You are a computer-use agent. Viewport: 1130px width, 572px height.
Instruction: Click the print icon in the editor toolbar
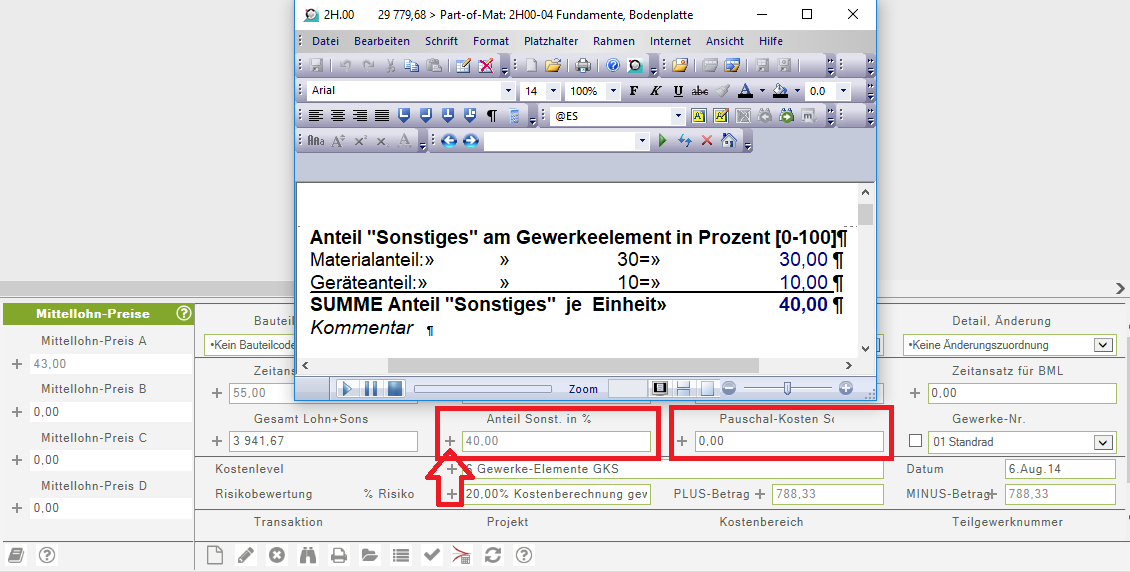tap(583, 66)
